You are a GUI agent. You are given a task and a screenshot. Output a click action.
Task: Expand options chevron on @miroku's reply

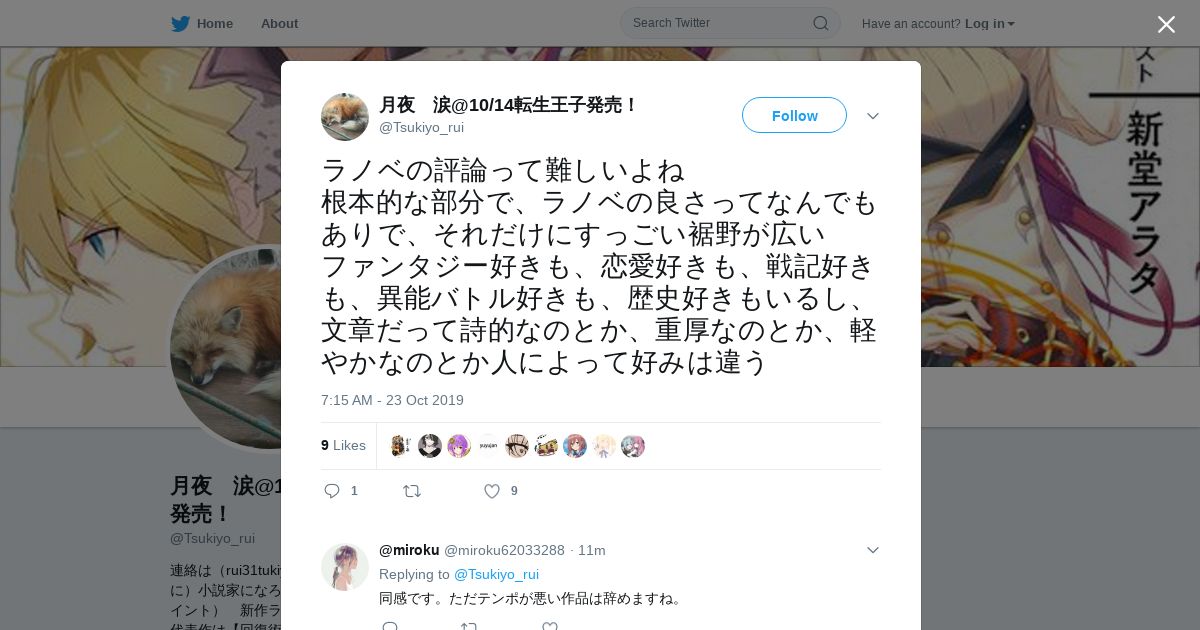pos(873,550)
